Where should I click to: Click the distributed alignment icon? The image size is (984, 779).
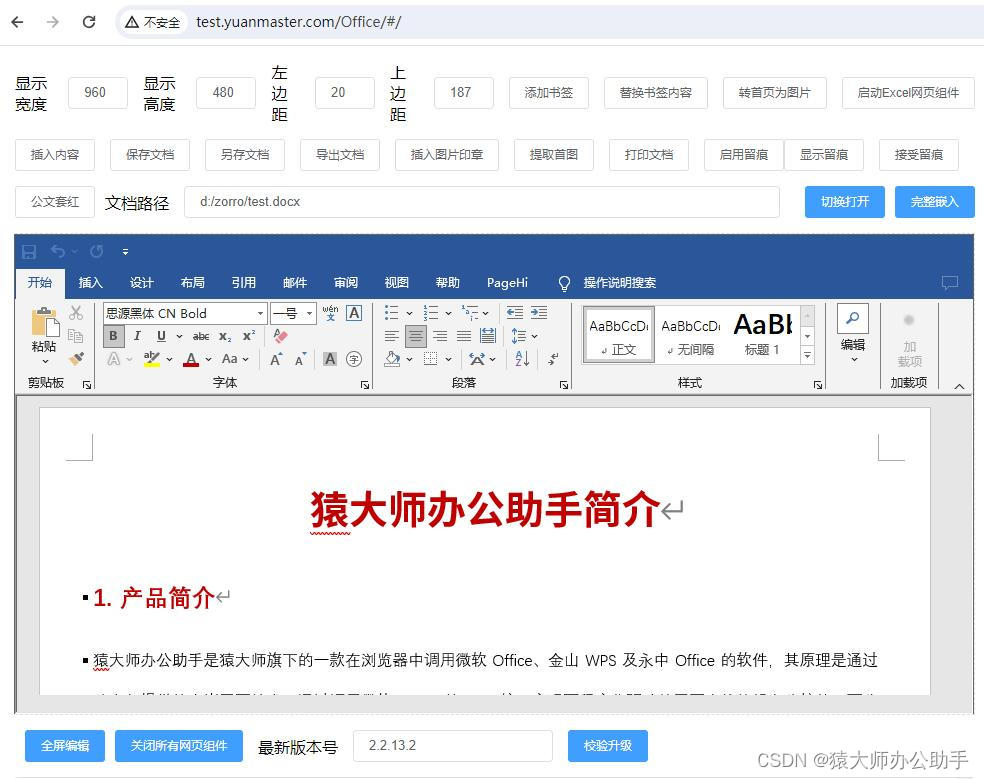tap(488, 336)
